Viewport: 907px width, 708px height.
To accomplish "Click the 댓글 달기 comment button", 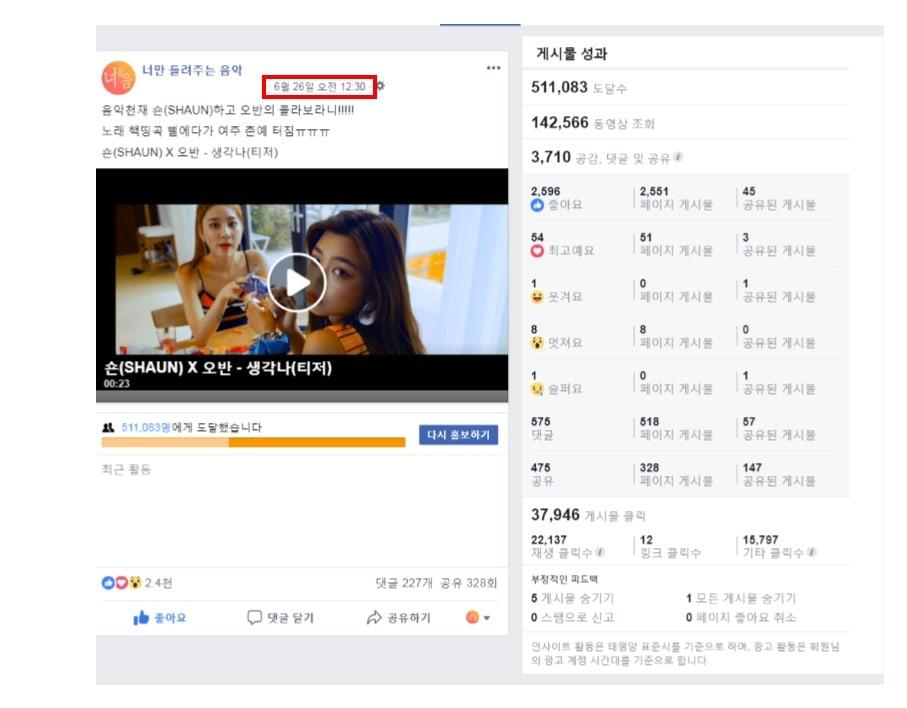I will point(280,618).
